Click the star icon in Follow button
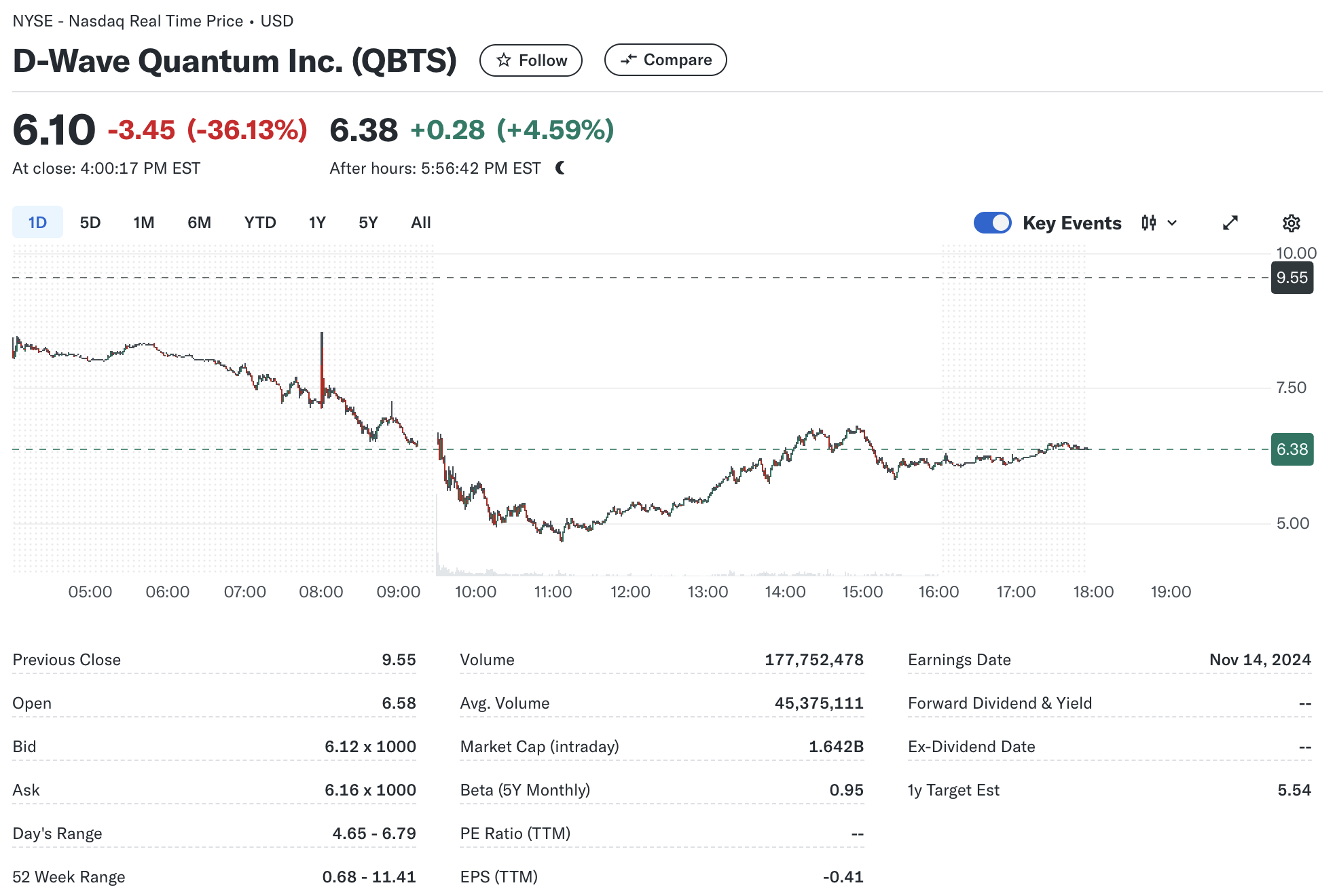The width and height of the screenshot is (1335, 896). (503, 60)
